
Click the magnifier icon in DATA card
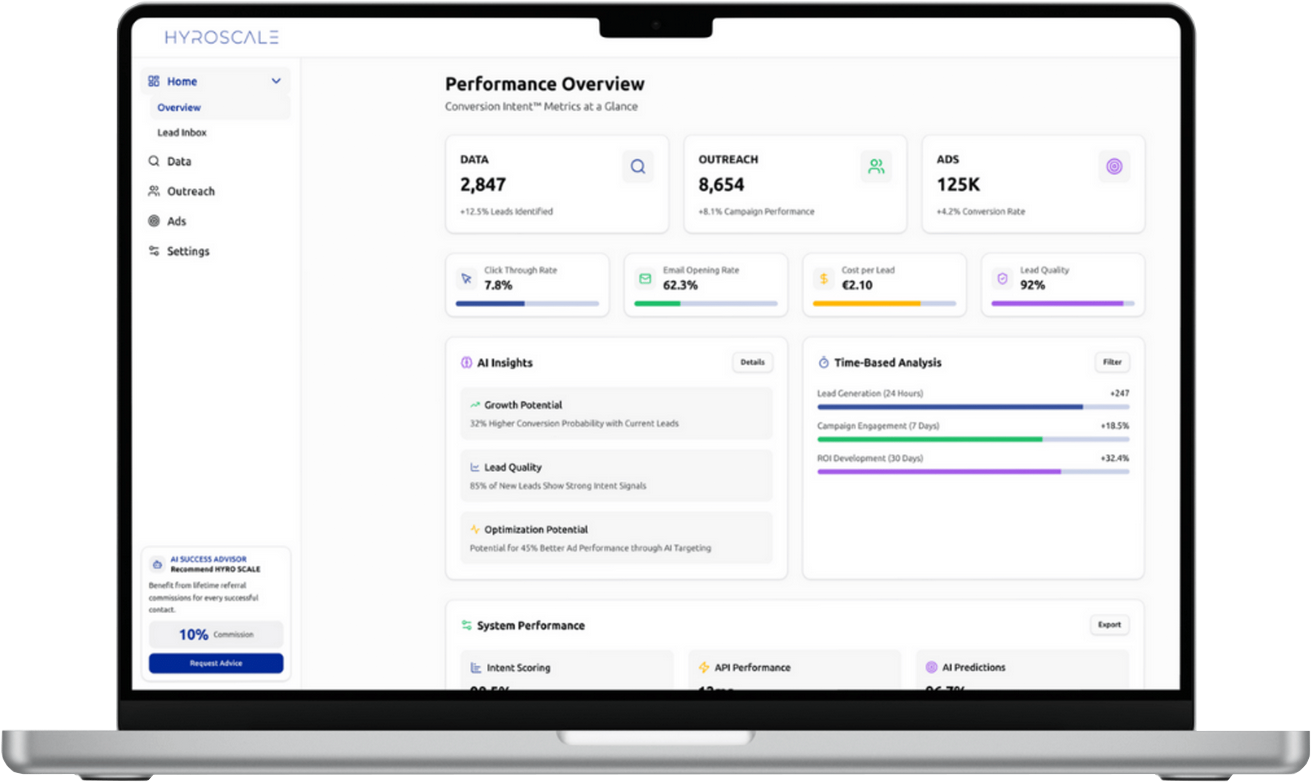click(637, 167)
